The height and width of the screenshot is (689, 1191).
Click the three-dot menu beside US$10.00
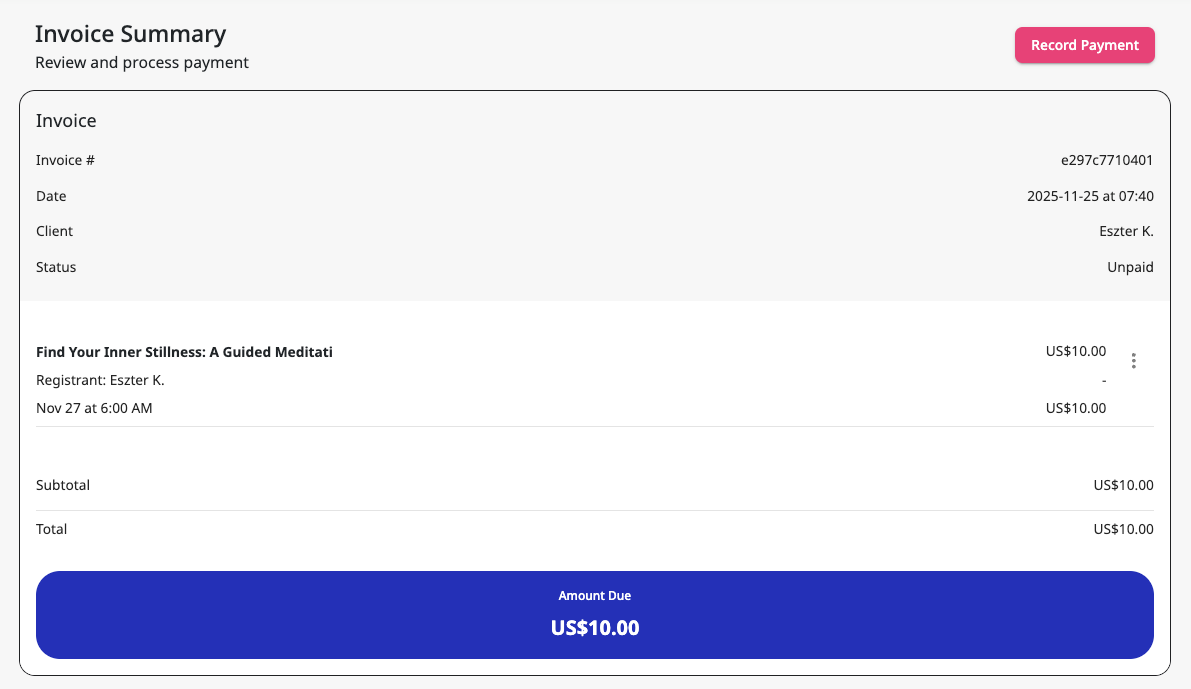point(1133,361)
